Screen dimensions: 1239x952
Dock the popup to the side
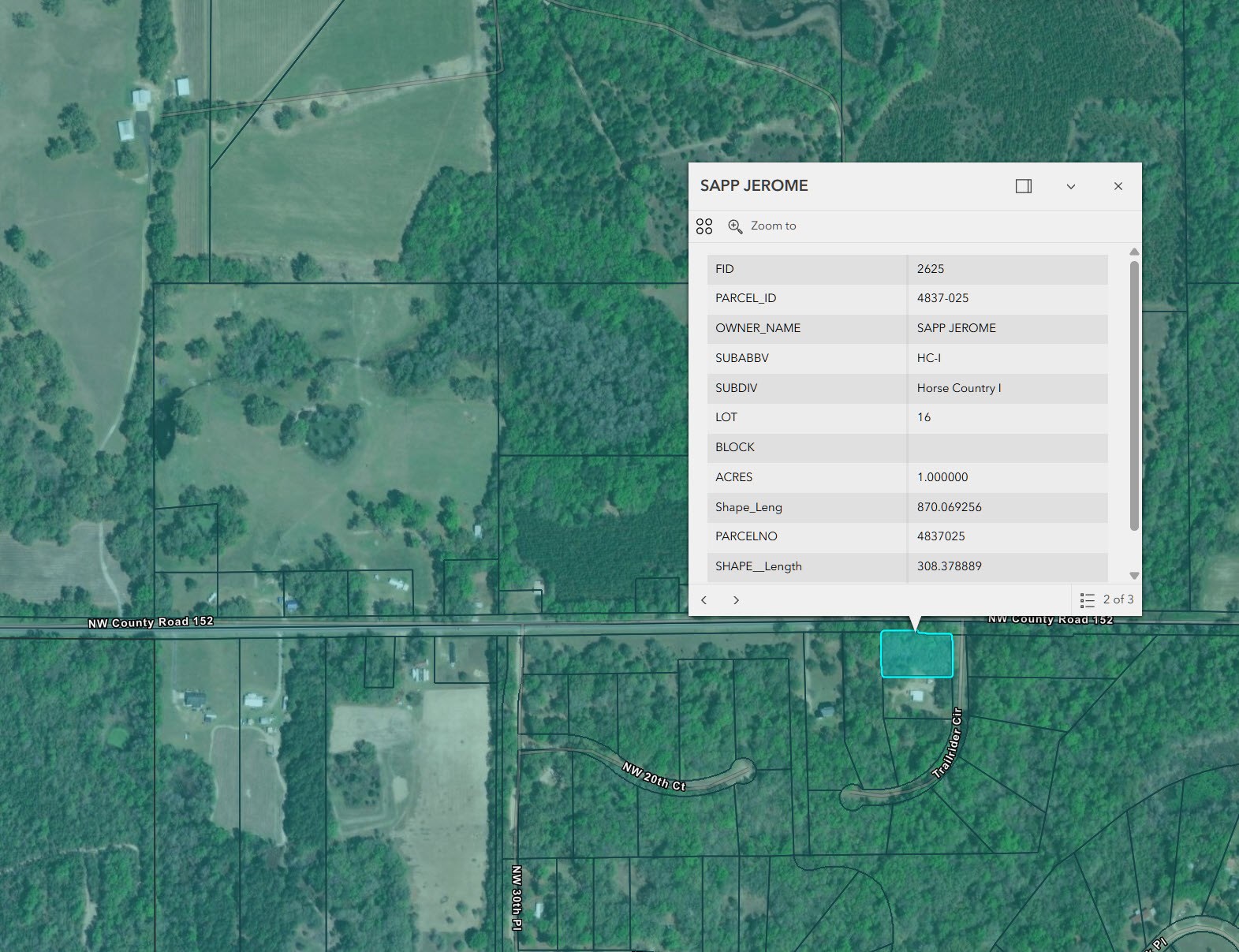(x=1024, y=186)
